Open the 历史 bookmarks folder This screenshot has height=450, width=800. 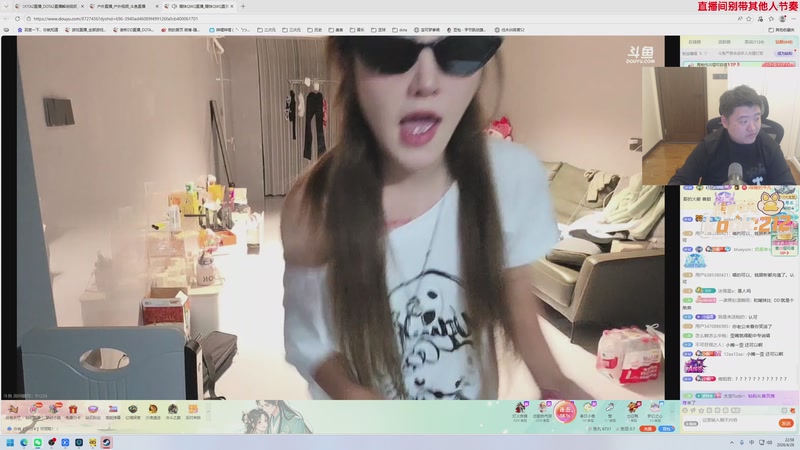(315, 30)
